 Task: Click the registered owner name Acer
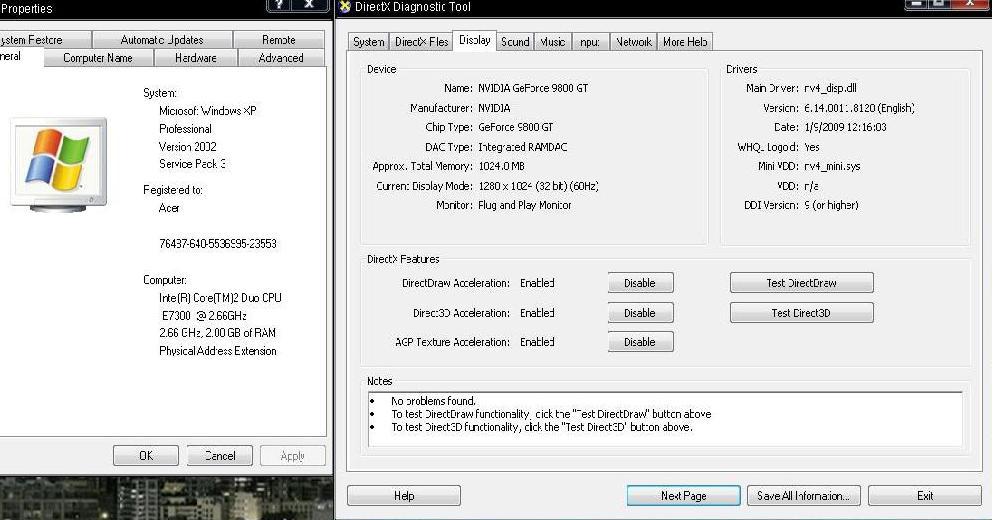coord(169,208)
